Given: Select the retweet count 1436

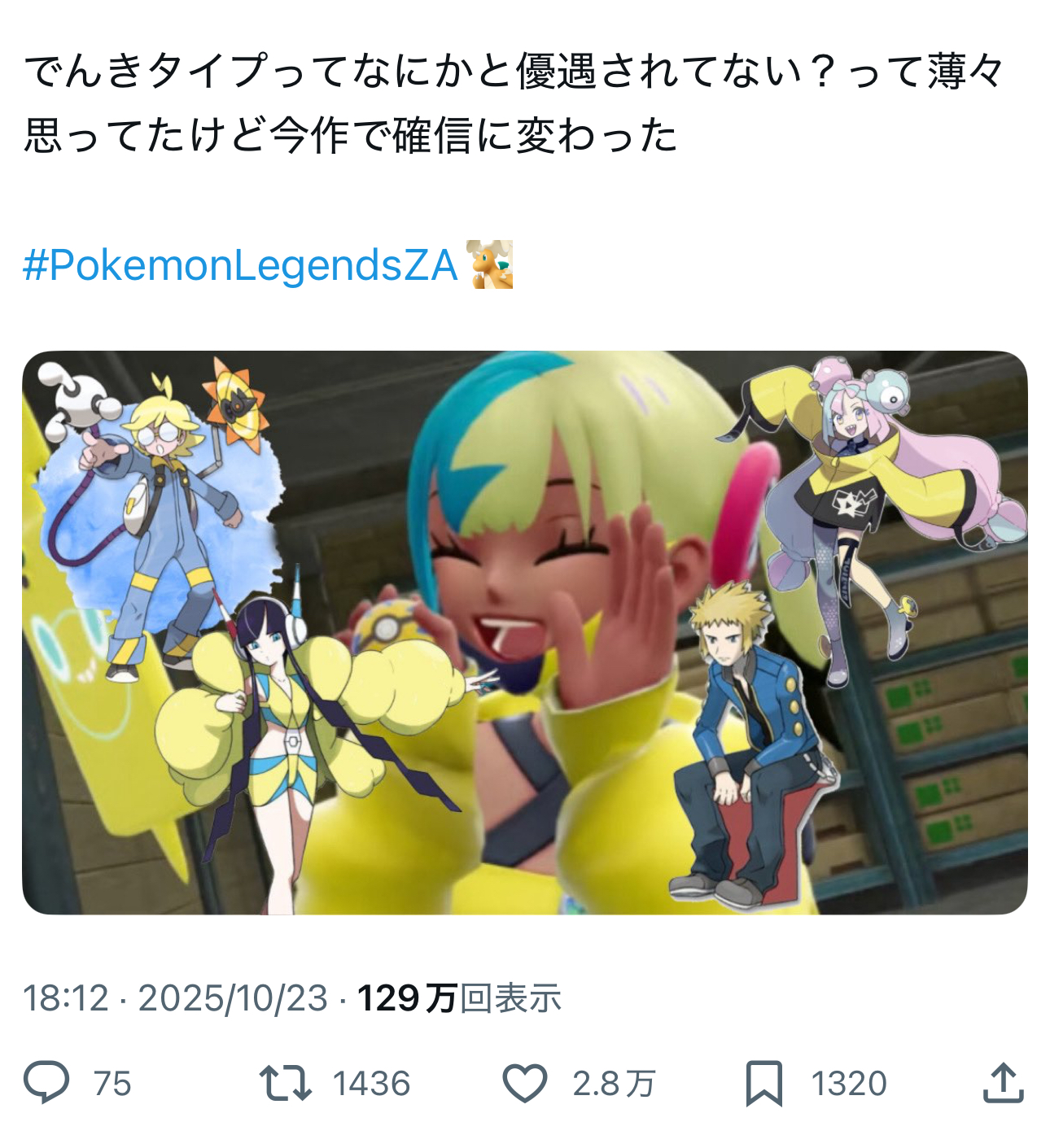Looking at the screenshot, I should coord(371,1084).
